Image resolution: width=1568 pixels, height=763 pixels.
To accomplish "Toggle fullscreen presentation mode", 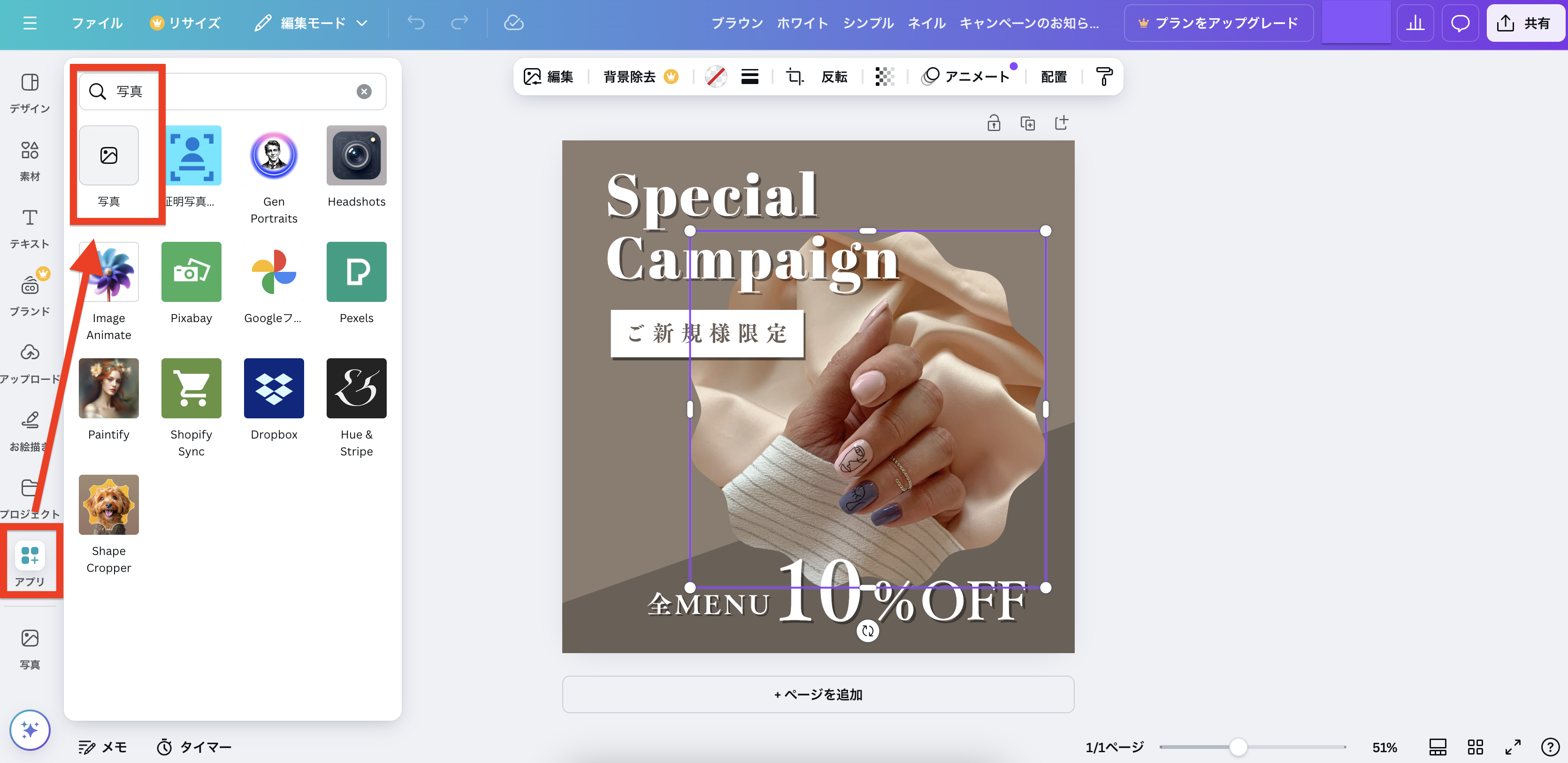I will tap(1513, 747).
